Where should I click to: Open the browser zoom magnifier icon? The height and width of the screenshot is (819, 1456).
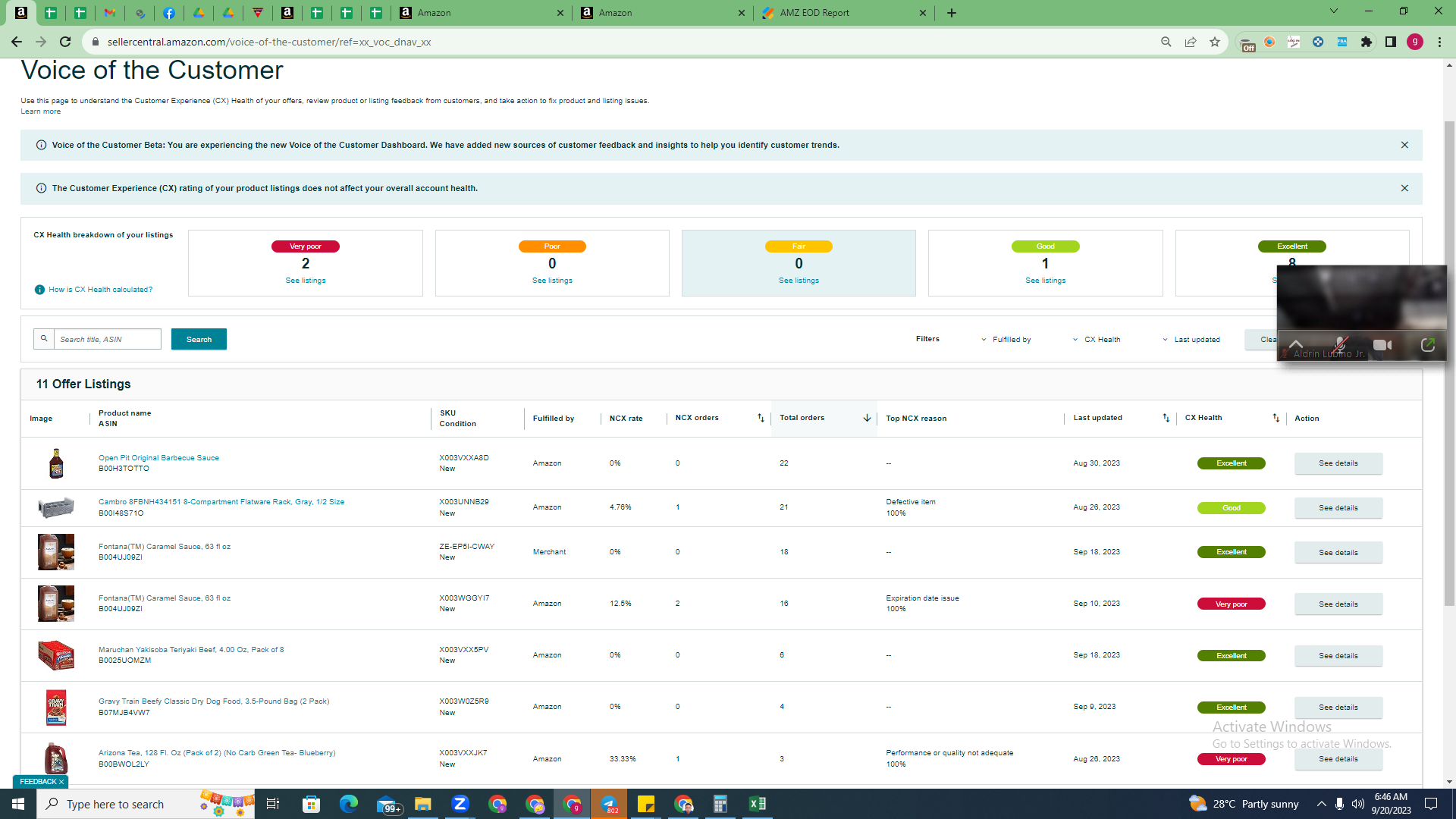coord(1166,42)
